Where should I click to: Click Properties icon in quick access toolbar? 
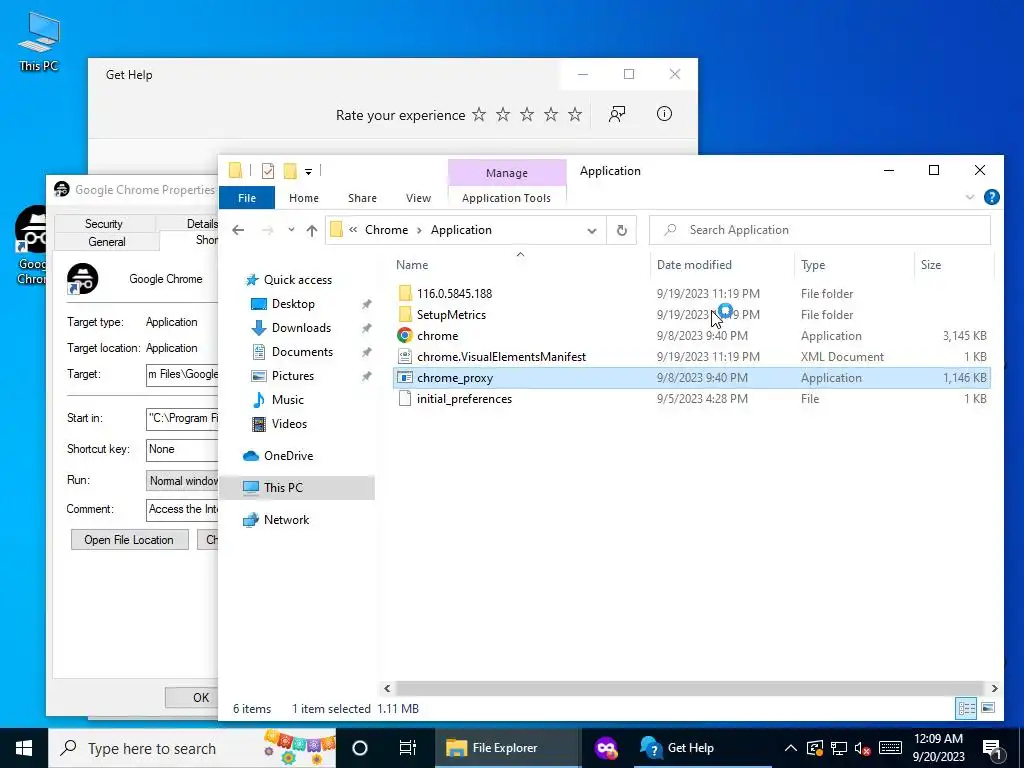[x=268, y=171]
